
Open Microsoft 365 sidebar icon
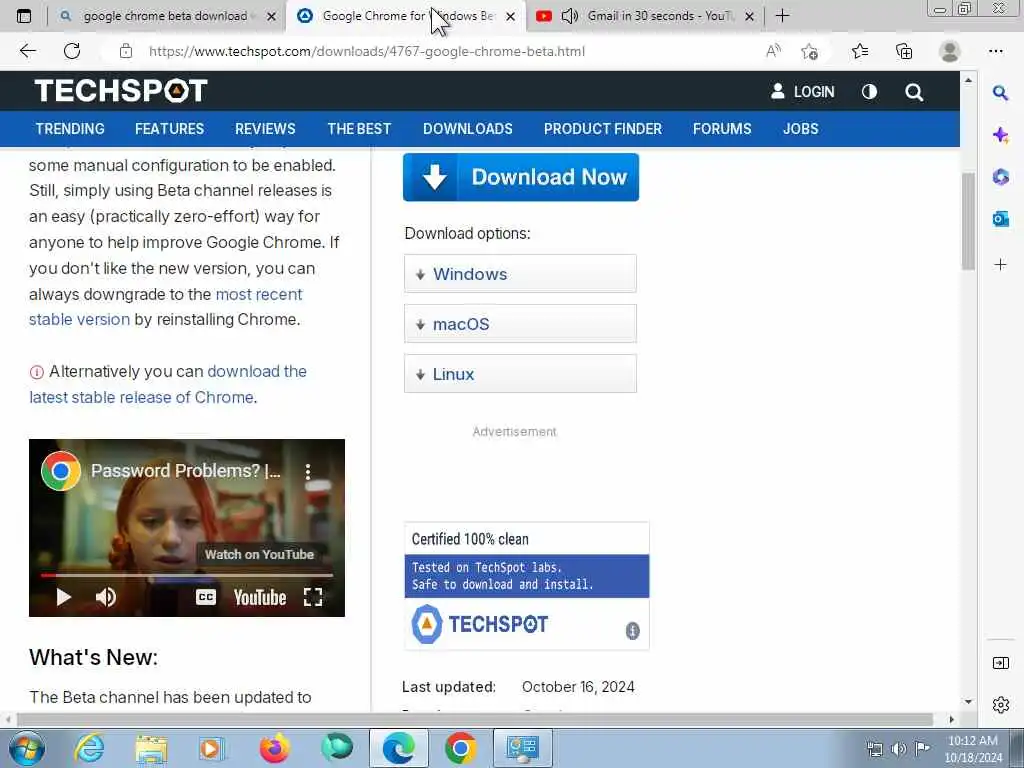point(1000,176)
